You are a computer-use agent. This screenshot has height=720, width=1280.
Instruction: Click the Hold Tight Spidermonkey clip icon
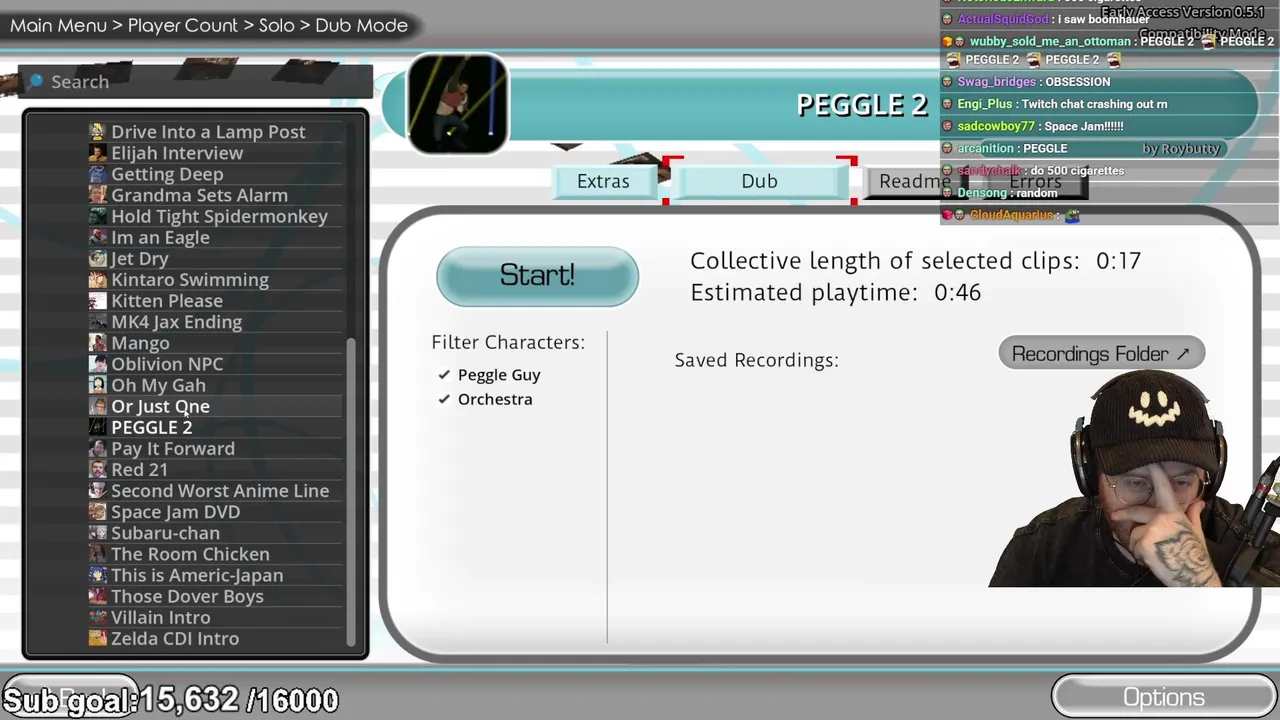[97, 216]
